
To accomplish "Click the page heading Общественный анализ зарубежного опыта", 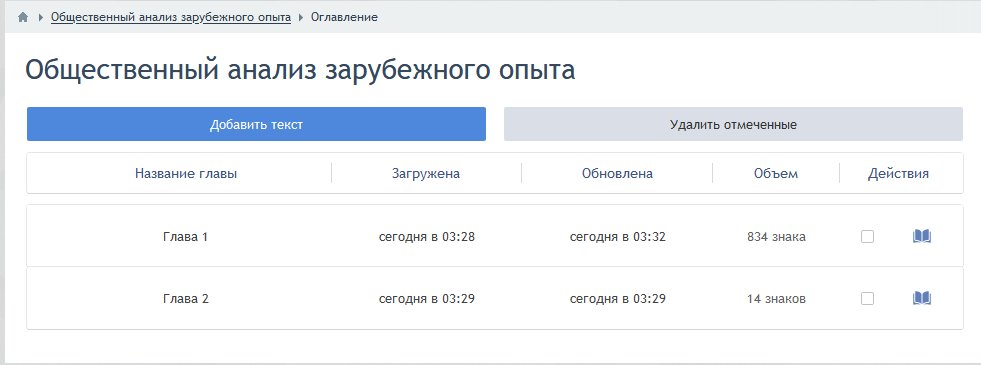I will [x=300, y=70].
